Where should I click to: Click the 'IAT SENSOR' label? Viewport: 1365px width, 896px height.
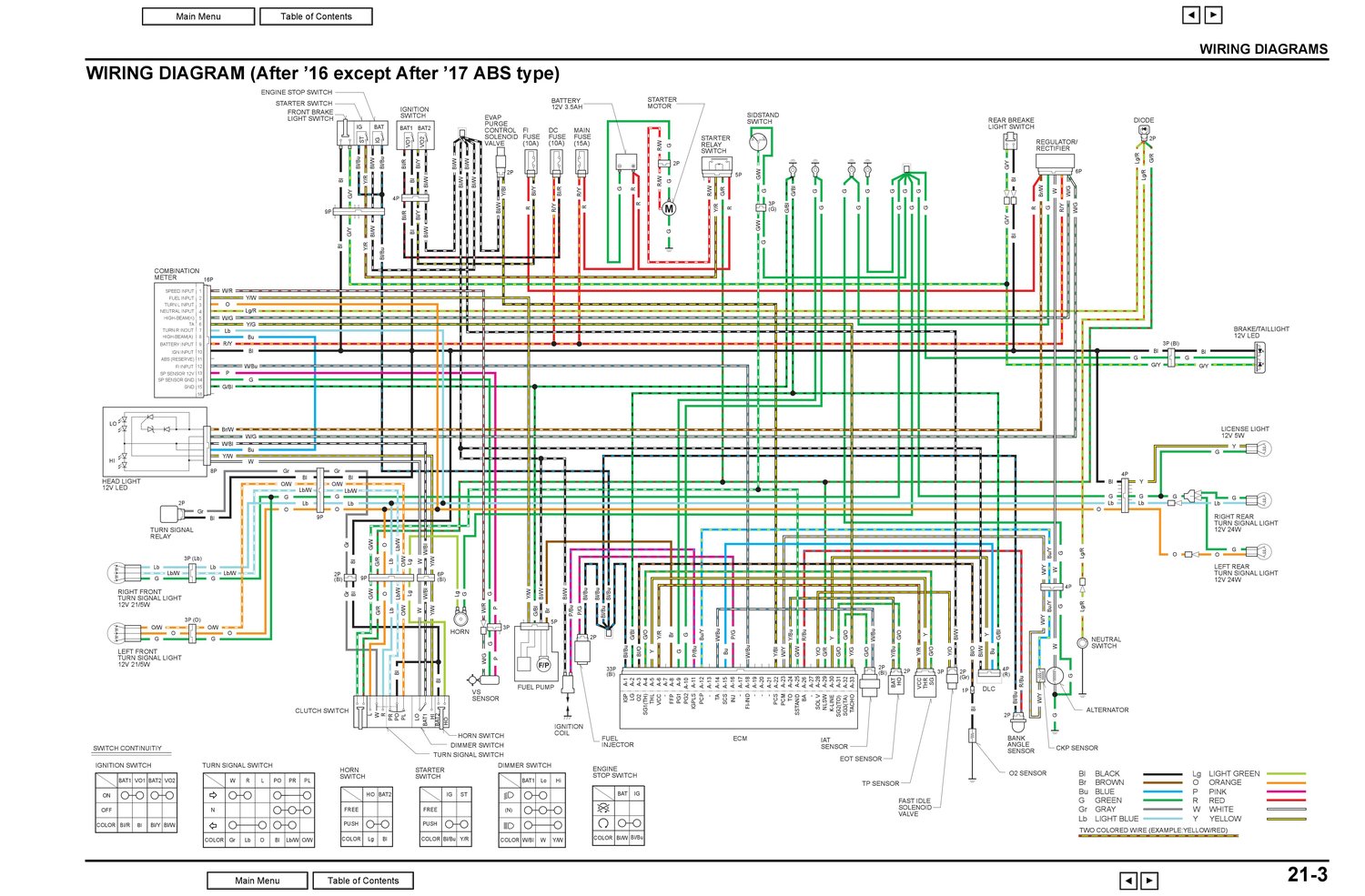(834, 743)
